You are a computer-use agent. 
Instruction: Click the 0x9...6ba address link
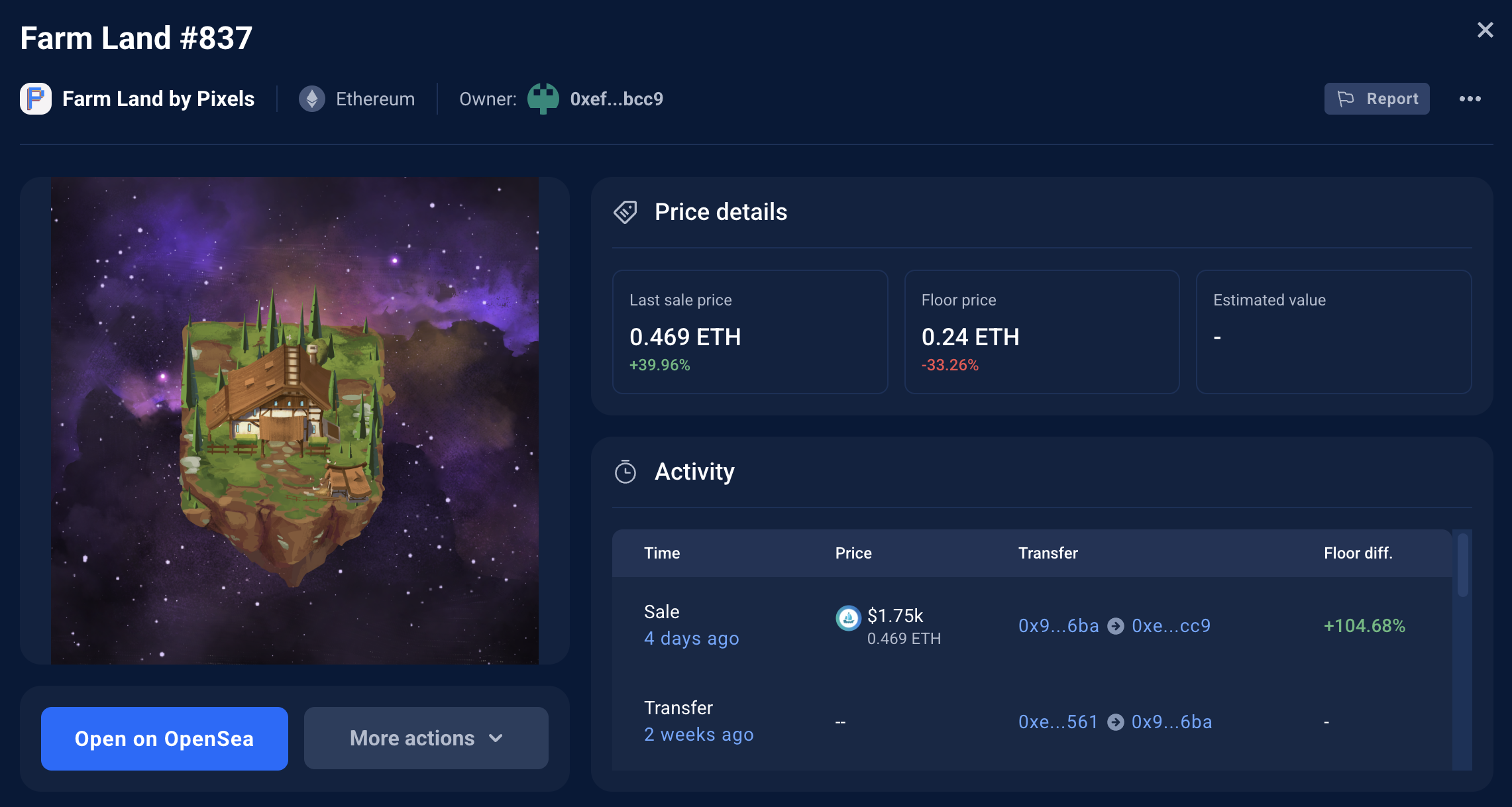pos(1058,625)
